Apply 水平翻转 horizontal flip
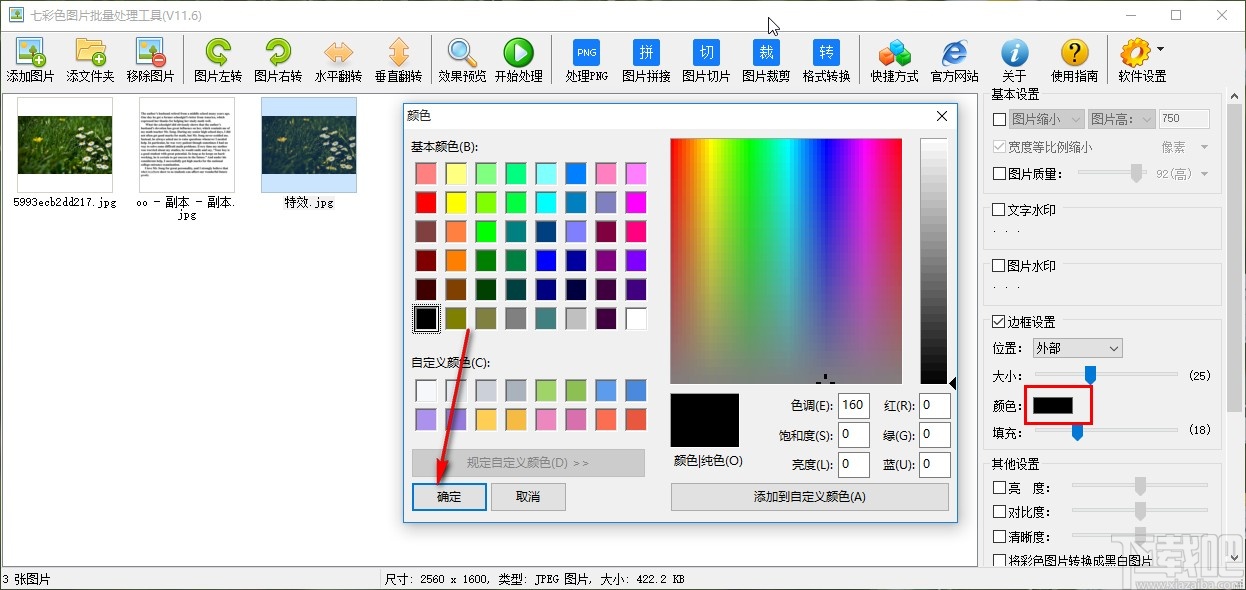The height and width of the screenshot is (590, 1246). pos(338,60)
